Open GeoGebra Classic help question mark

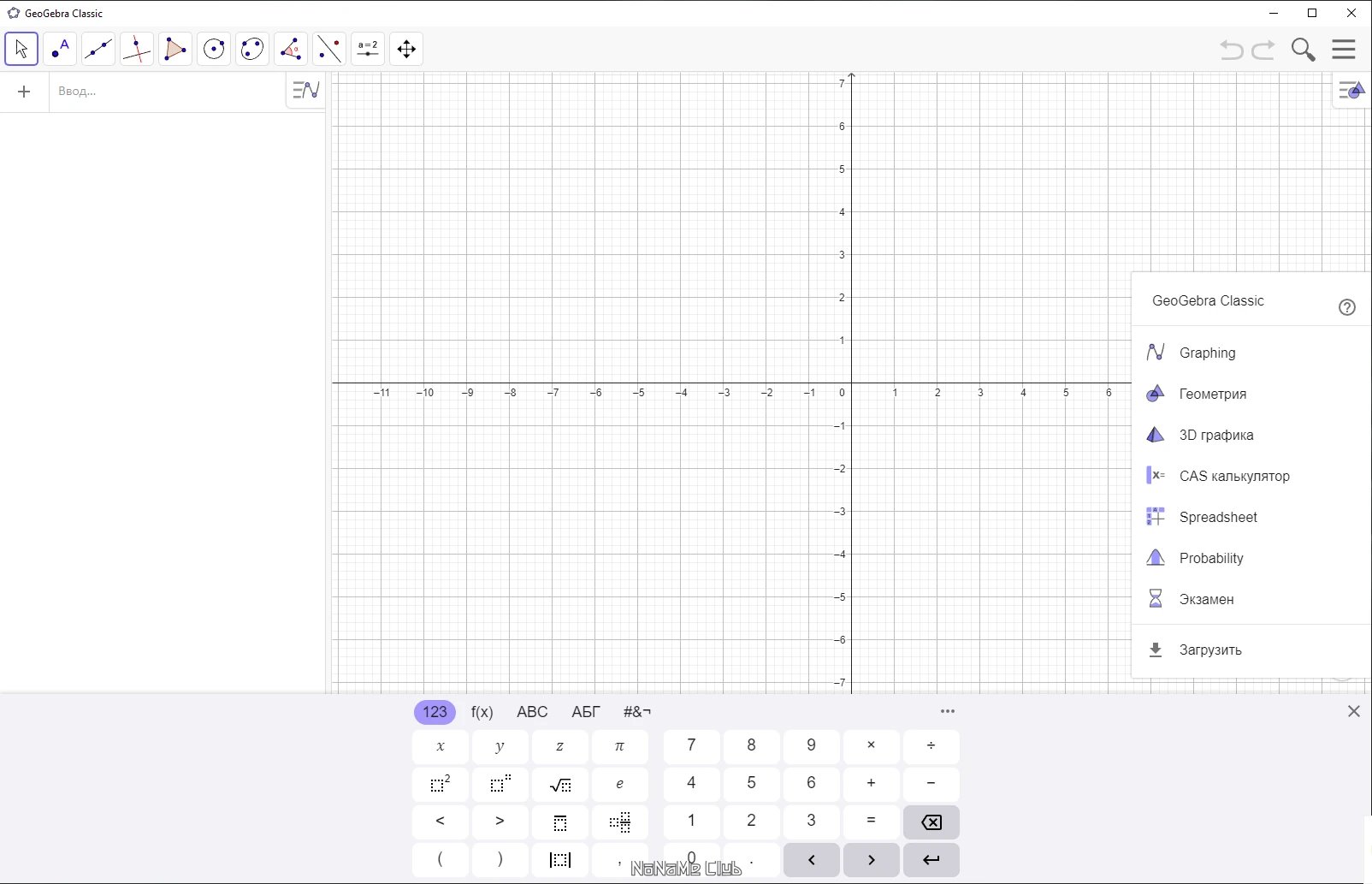(x=1347, y=307)
